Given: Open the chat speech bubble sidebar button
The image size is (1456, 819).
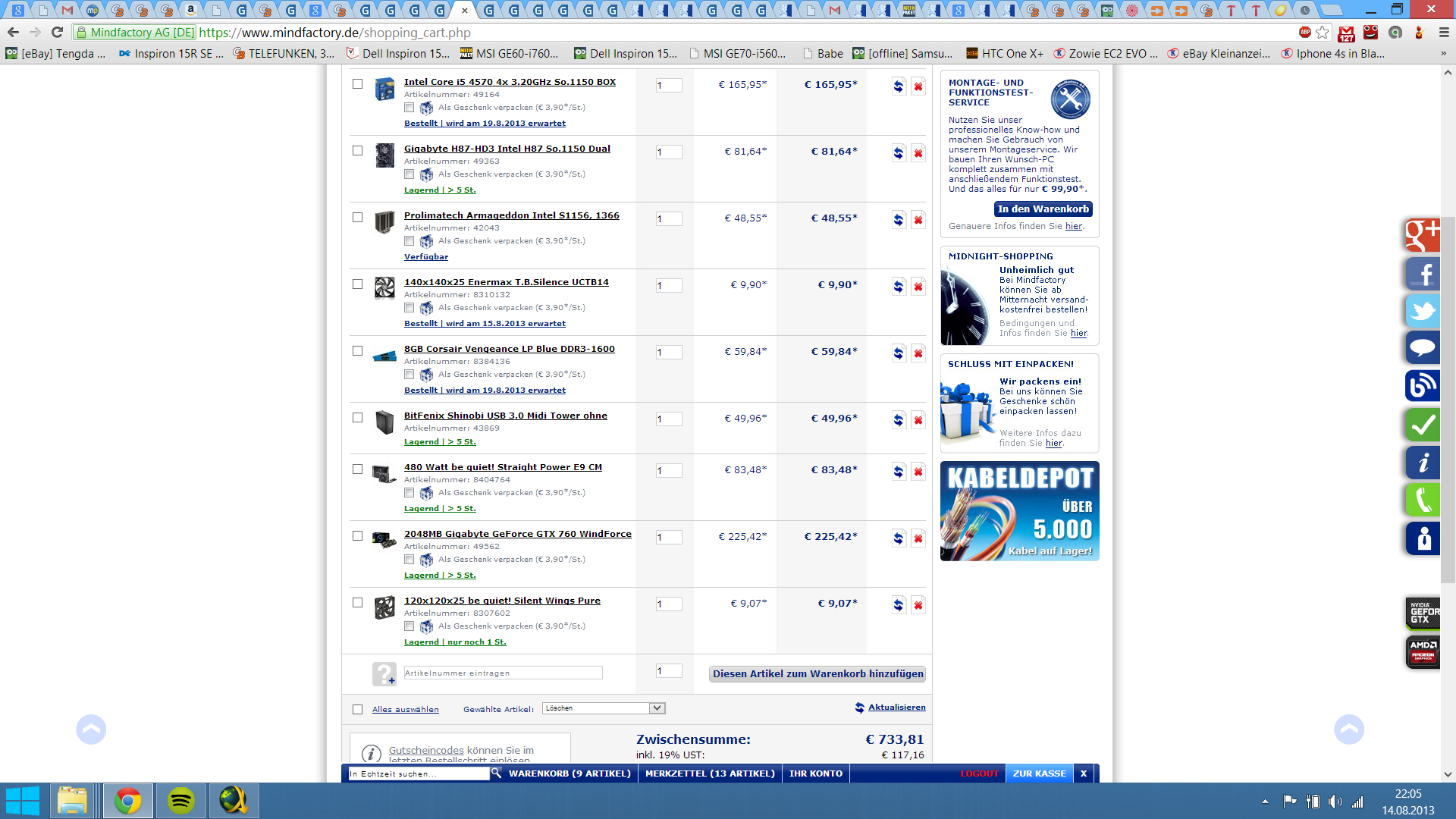Looking at the screenshot, I should 1422,348.
